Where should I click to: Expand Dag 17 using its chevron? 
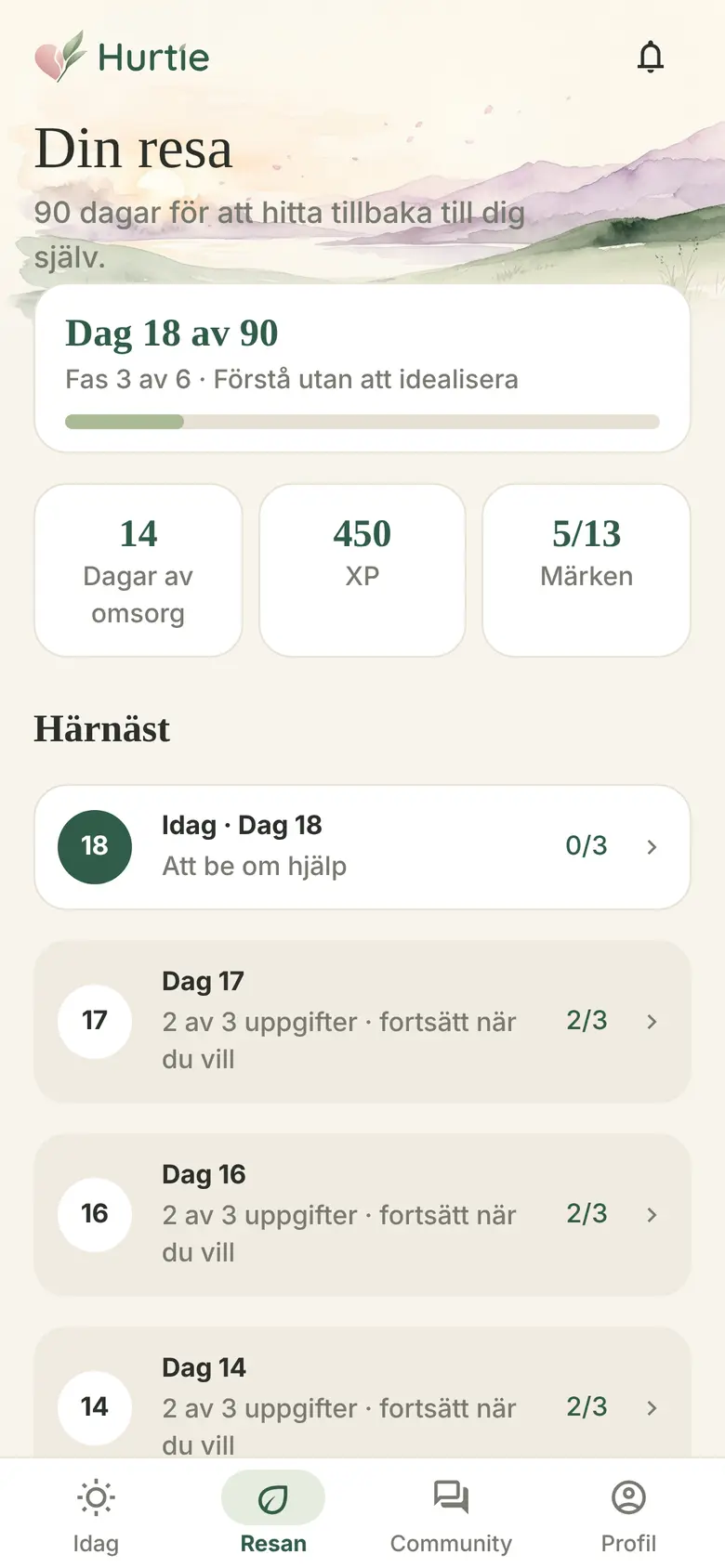coord(652,1021)
